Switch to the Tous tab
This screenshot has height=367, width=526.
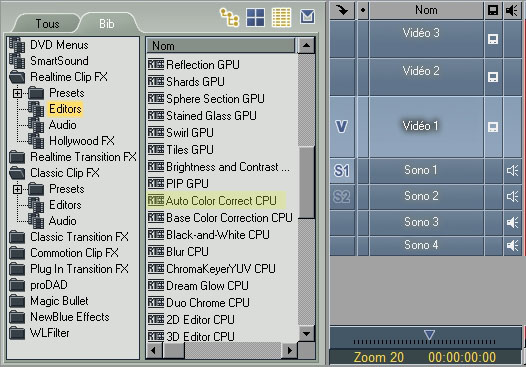[x=47, y=24]
